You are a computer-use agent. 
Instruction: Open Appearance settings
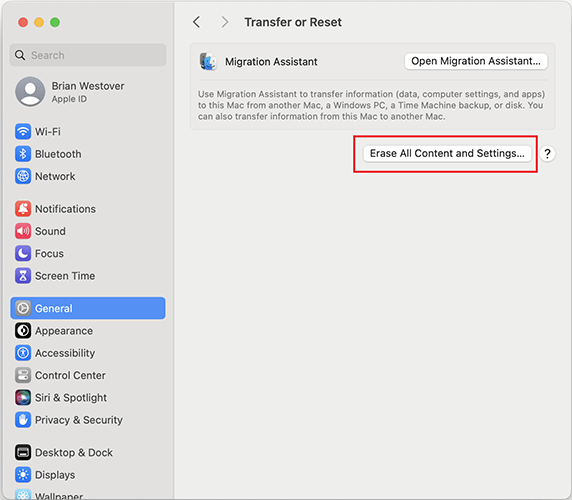pyautogui.click(x=88, y=330)
